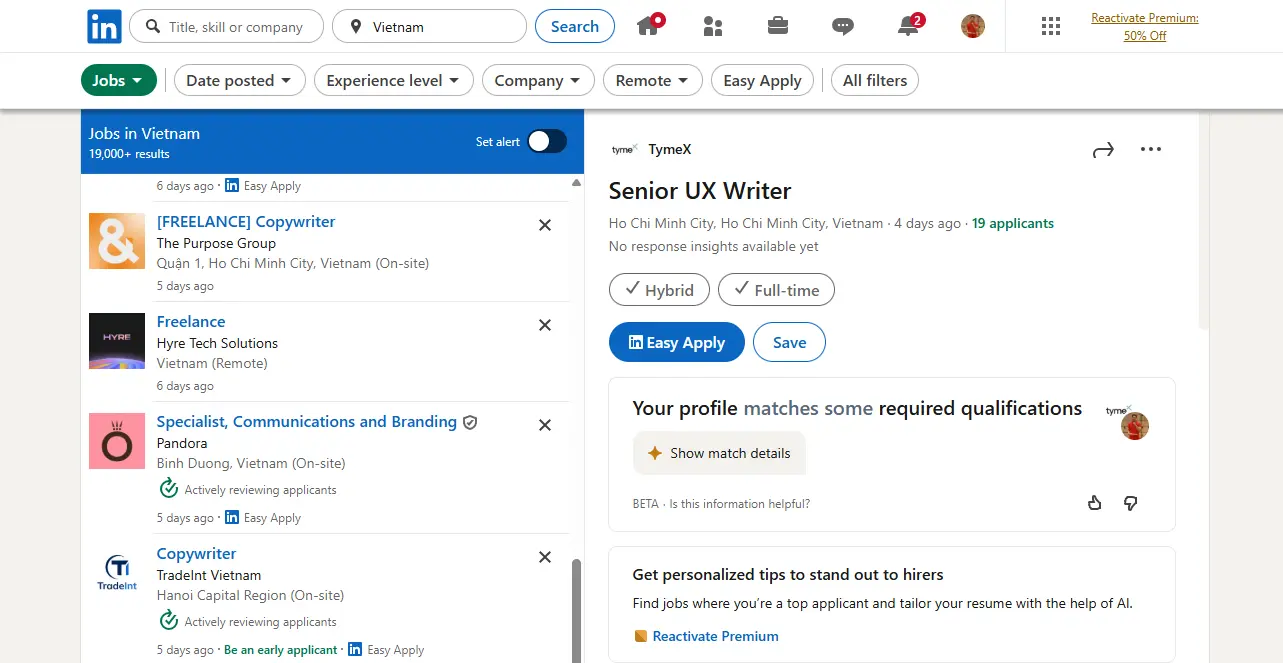Screen dimensions: 1283x663
Task: Dismiss the TradeInt Copywriter job
Action: tap(545, 557)
